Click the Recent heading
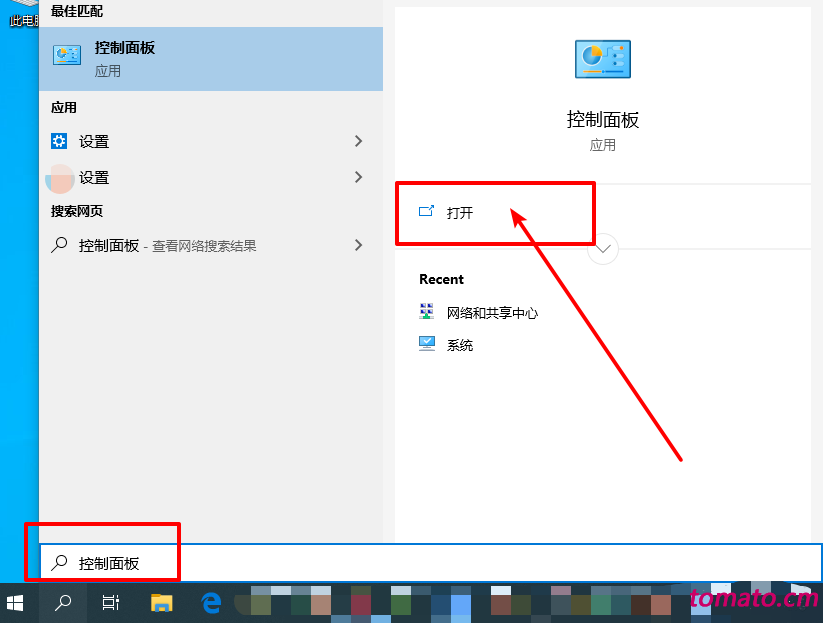 coord(441,279)
